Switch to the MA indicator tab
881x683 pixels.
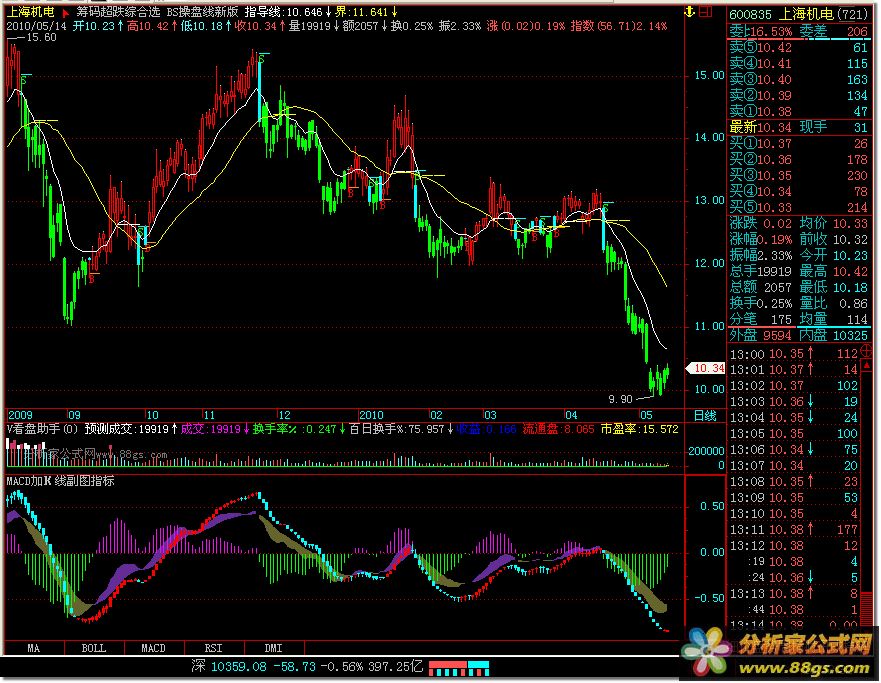point(34,648)
